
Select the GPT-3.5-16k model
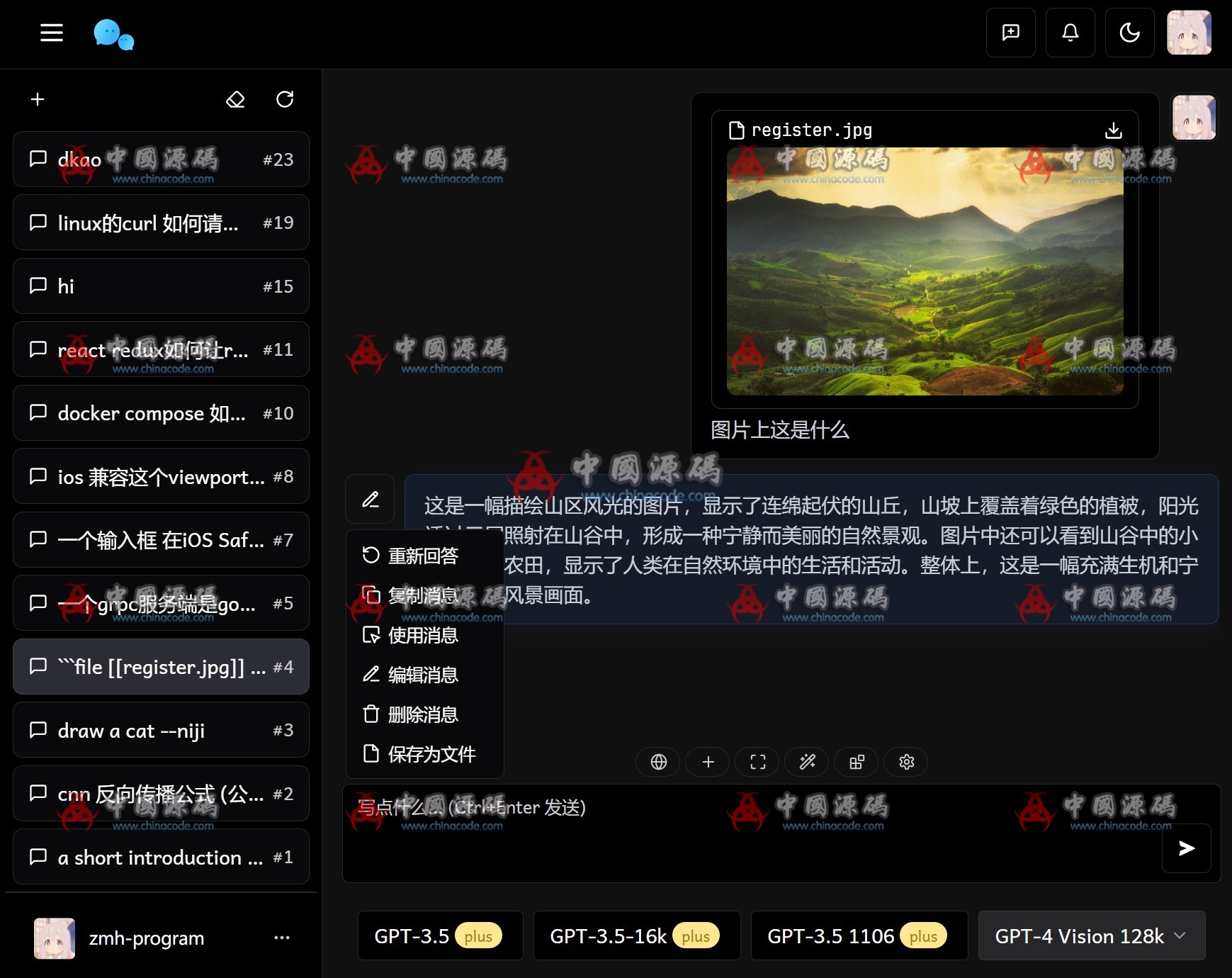tap(635, 935)
